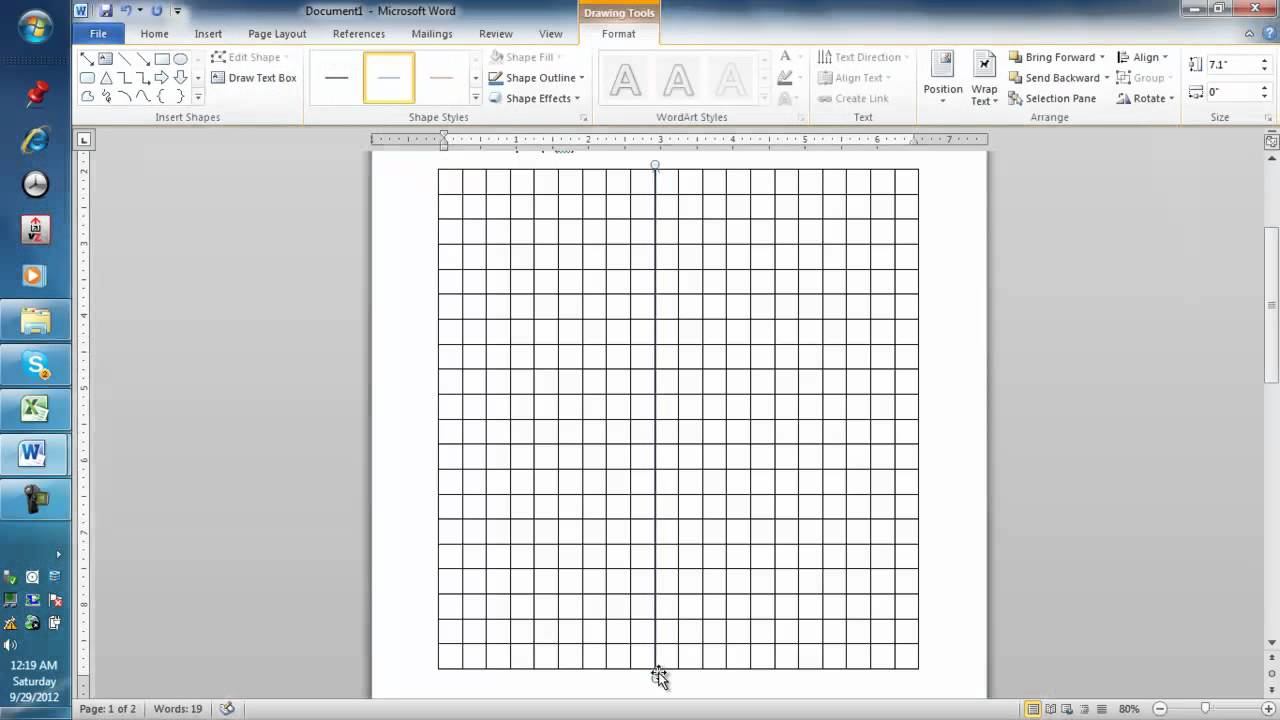Viewport: 1280px width, 720px height.
Task: Click the 80% zoom level
Action: click(x=1129, y=709)
